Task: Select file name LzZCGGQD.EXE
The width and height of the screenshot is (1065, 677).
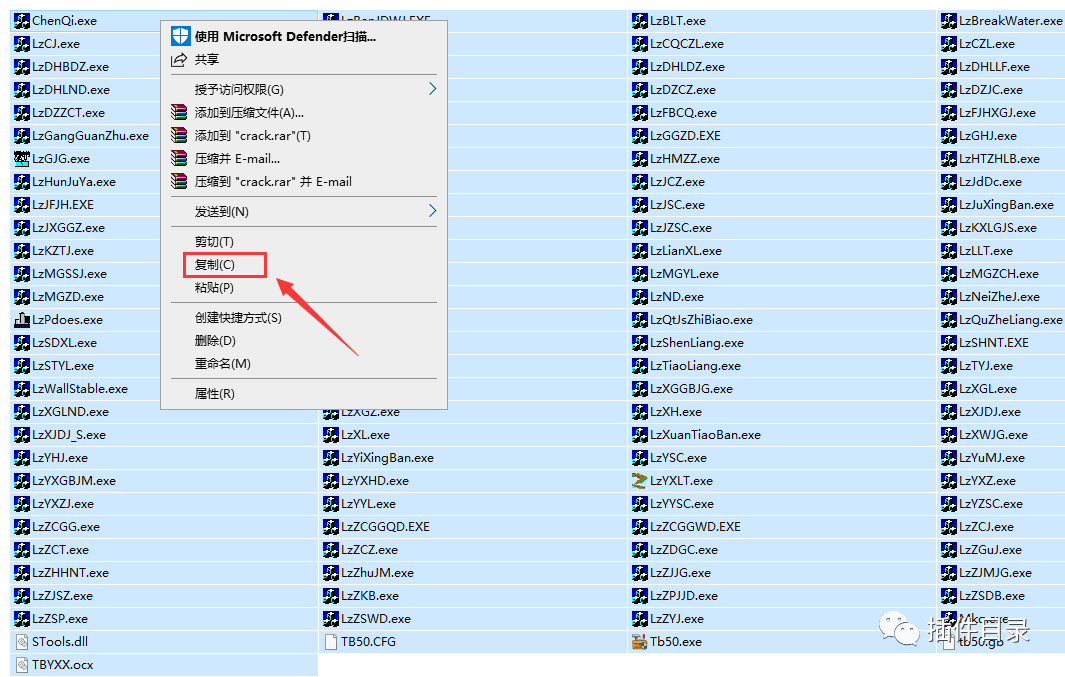Action: pyautogui.click(x=386, y=527)
